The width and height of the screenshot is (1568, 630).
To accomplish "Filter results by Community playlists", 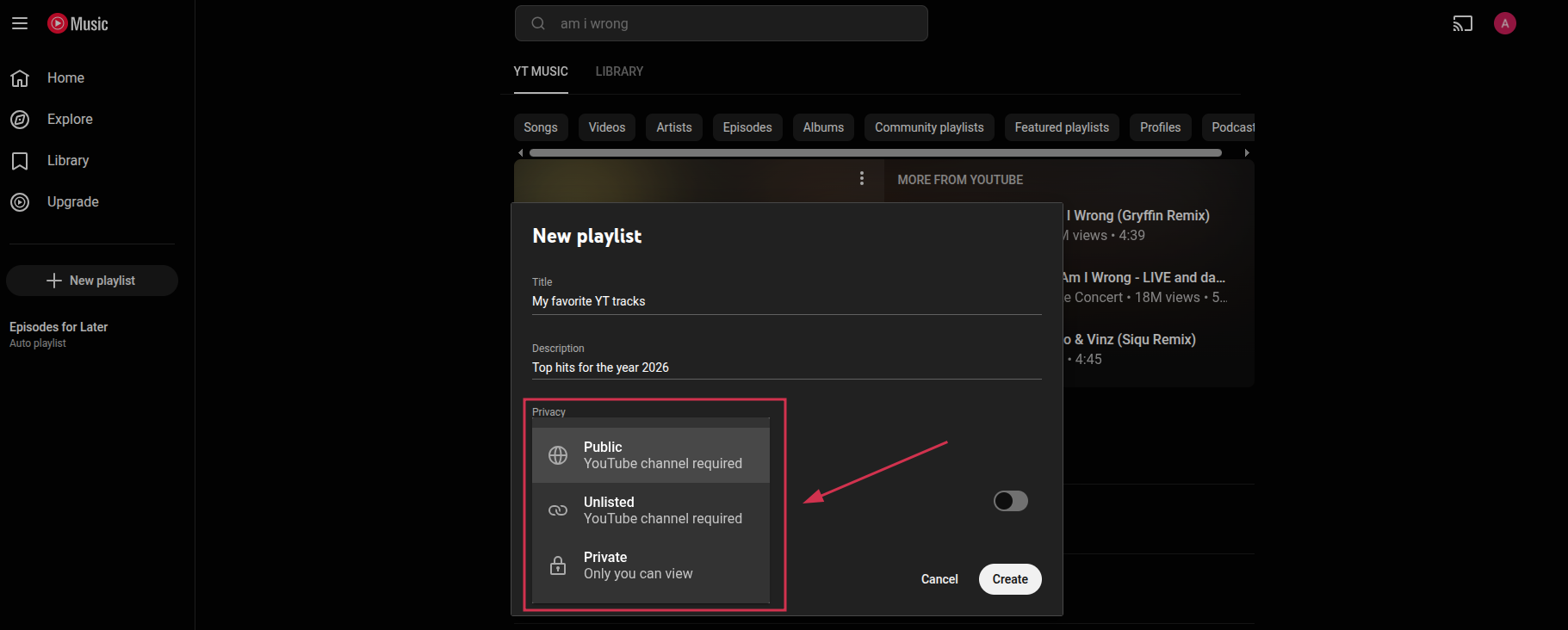I will point(929,127).
